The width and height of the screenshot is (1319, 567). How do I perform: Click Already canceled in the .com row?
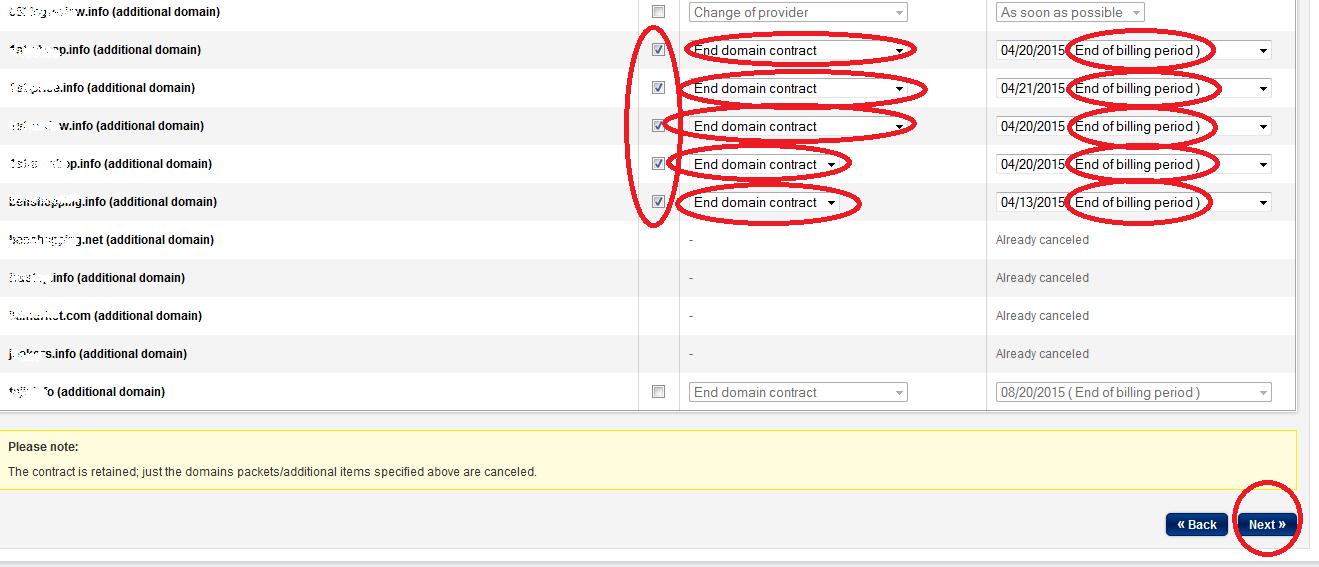click(x=1042, y=316)
